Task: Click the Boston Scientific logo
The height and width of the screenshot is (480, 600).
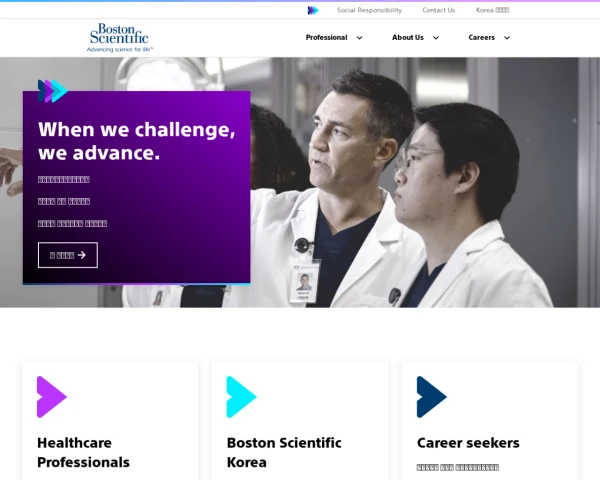Action: point(120,38)
